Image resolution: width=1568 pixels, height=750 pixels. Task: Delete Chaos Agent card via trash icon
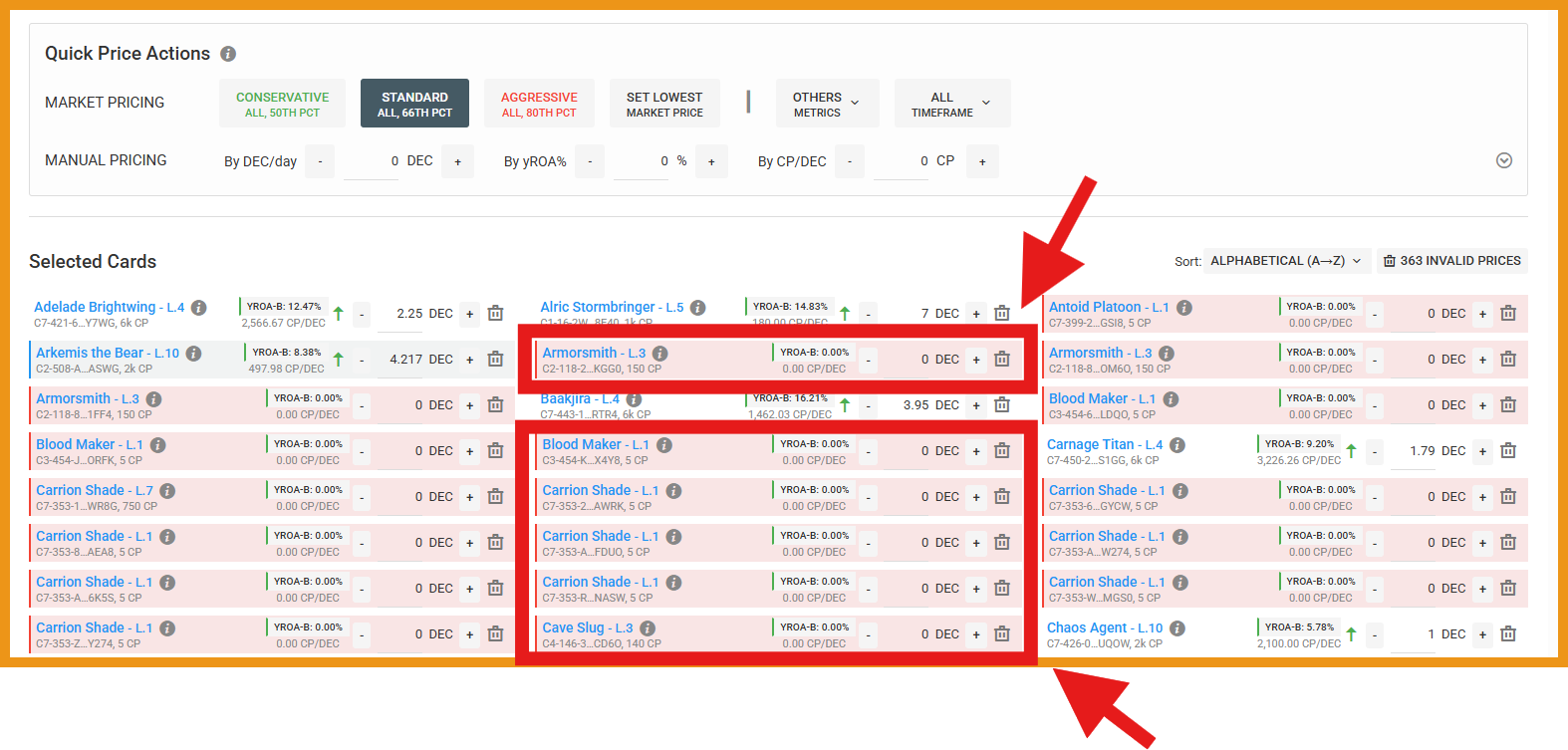tap(1508, 634)
